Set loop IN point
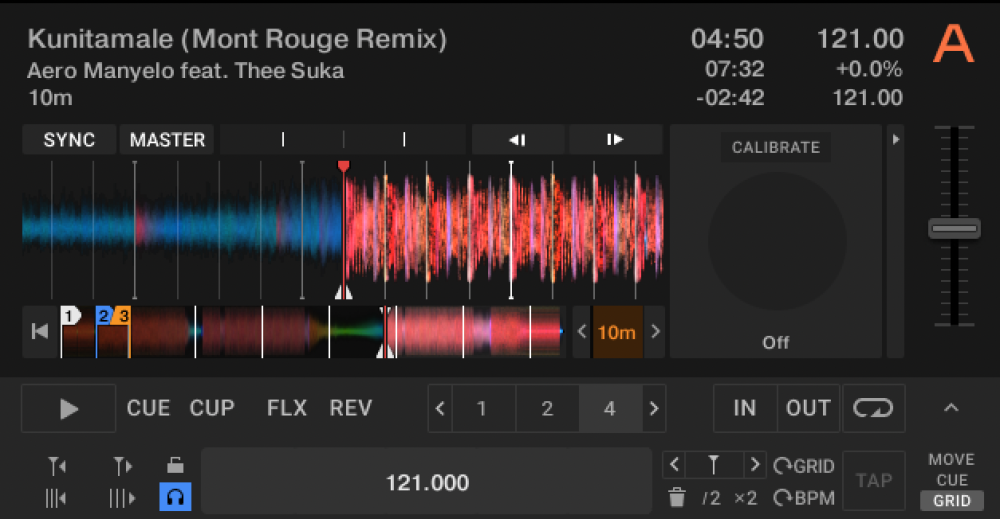Viewport: 1000px width, 519px height. [x=745, y=408]
